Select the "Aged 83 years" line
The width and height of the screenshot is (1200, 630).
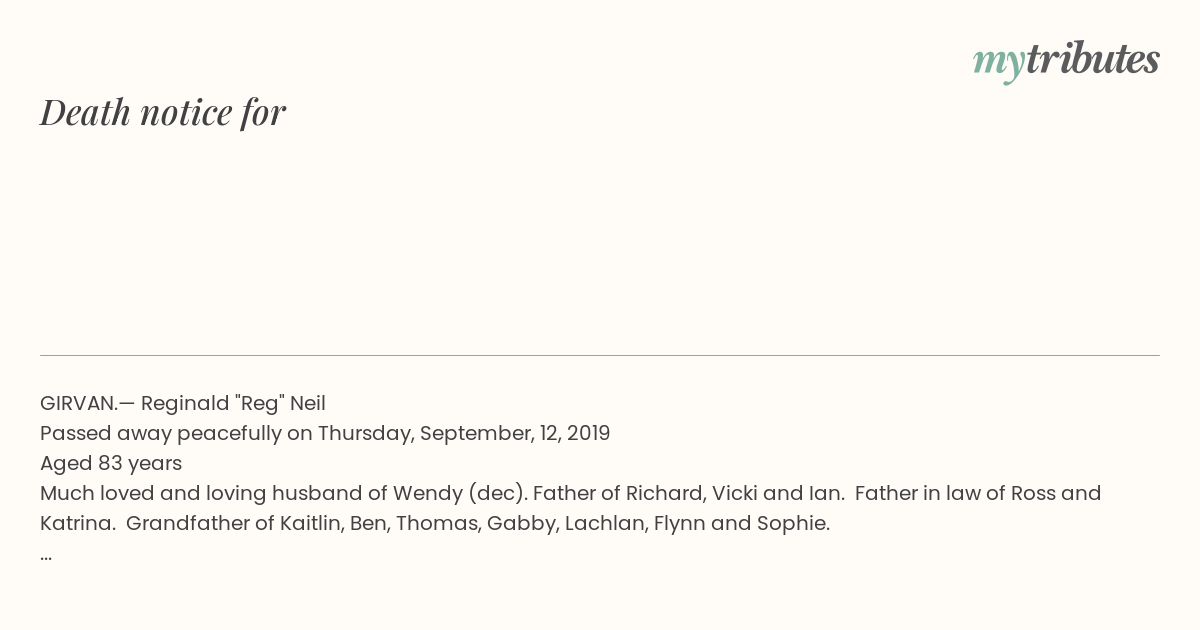[x=111, y=463]
